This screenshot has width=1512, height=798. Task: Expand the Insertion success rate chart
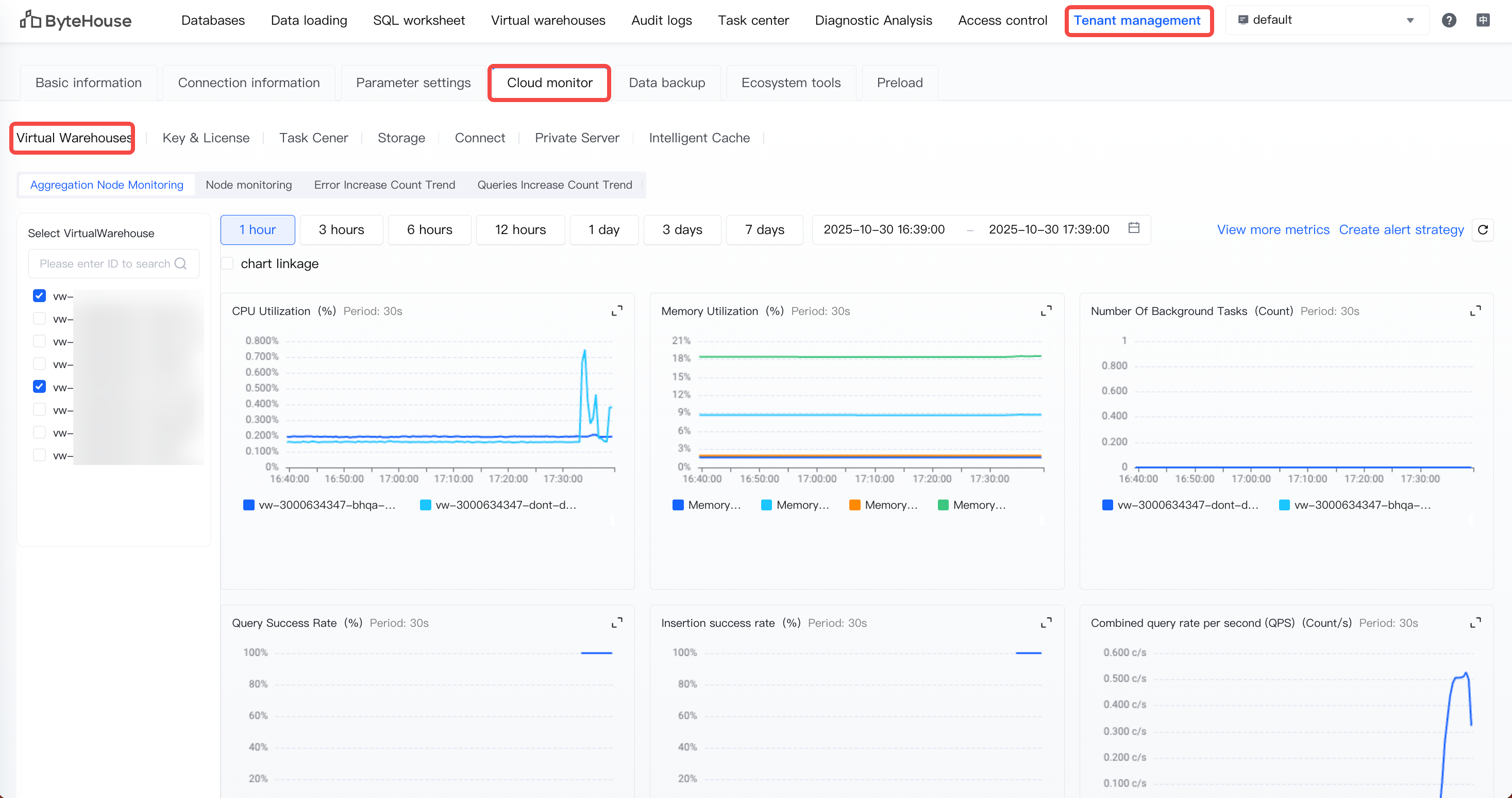(x=1046, y=622)
